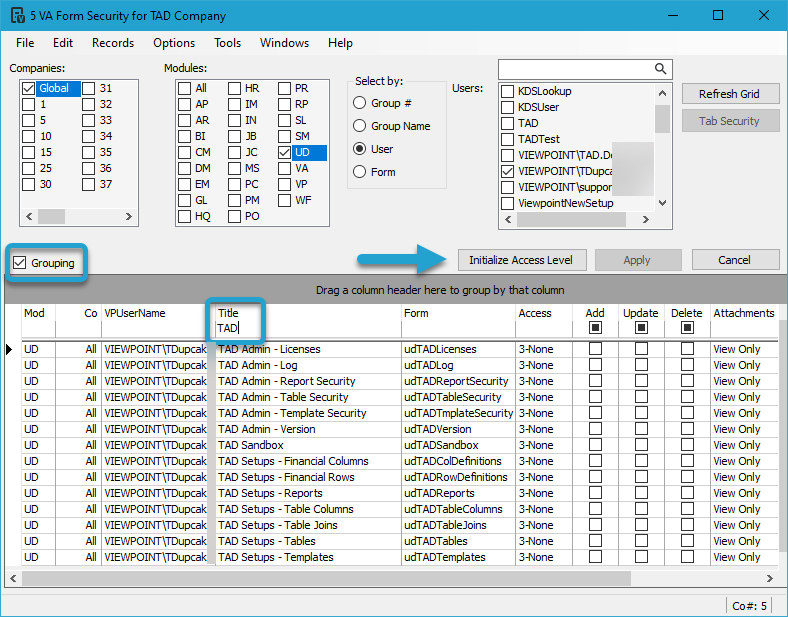Click the Initialize Access Level button
This screenshot has height=617, width=788.
coord(522,260)
